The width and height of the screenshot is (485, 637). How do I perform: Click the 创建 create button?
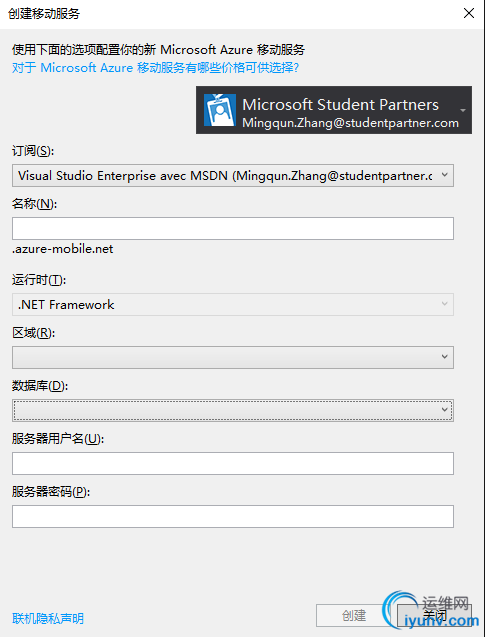click(353, 615)
